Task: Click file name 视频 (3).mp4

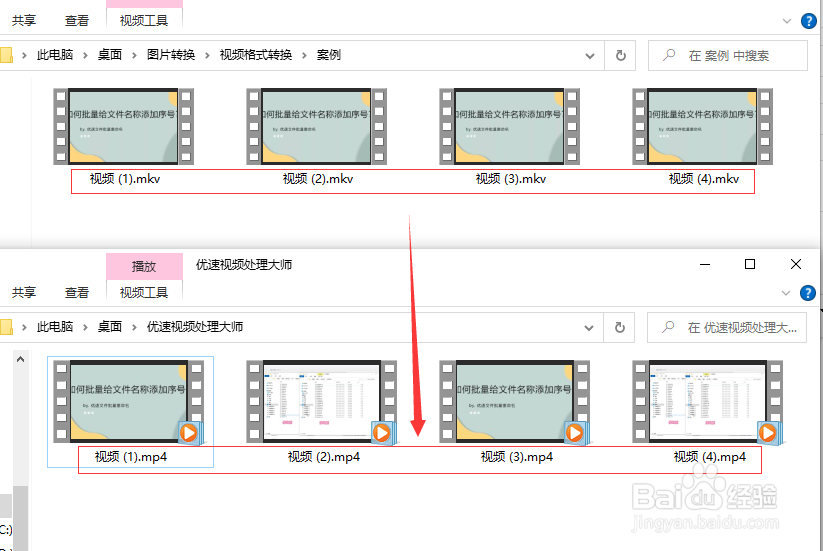Action: coord(517,457)
